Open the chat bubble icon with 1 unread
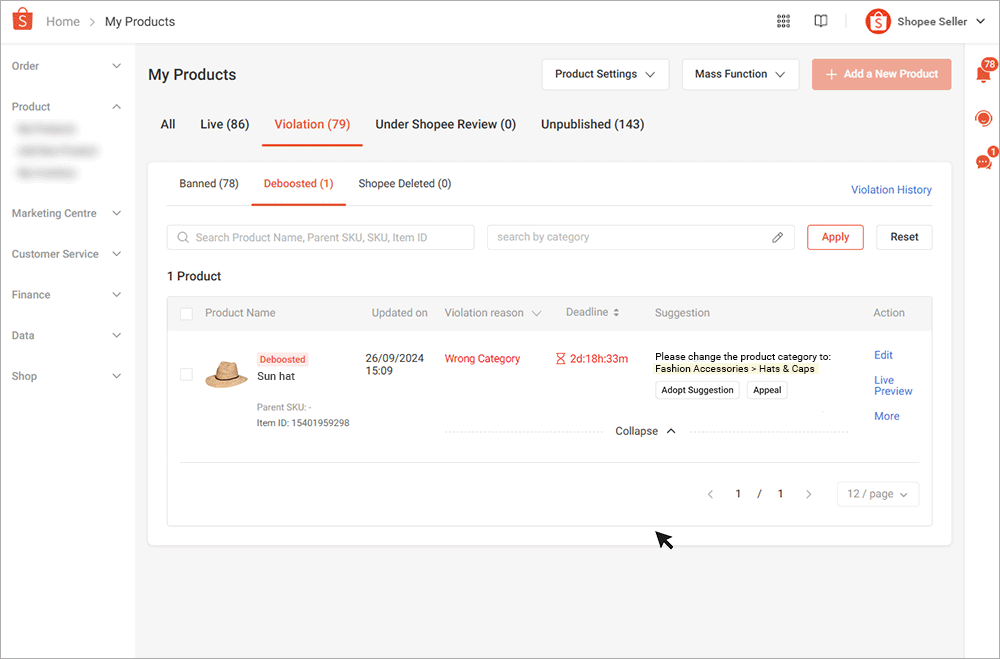 984,161
